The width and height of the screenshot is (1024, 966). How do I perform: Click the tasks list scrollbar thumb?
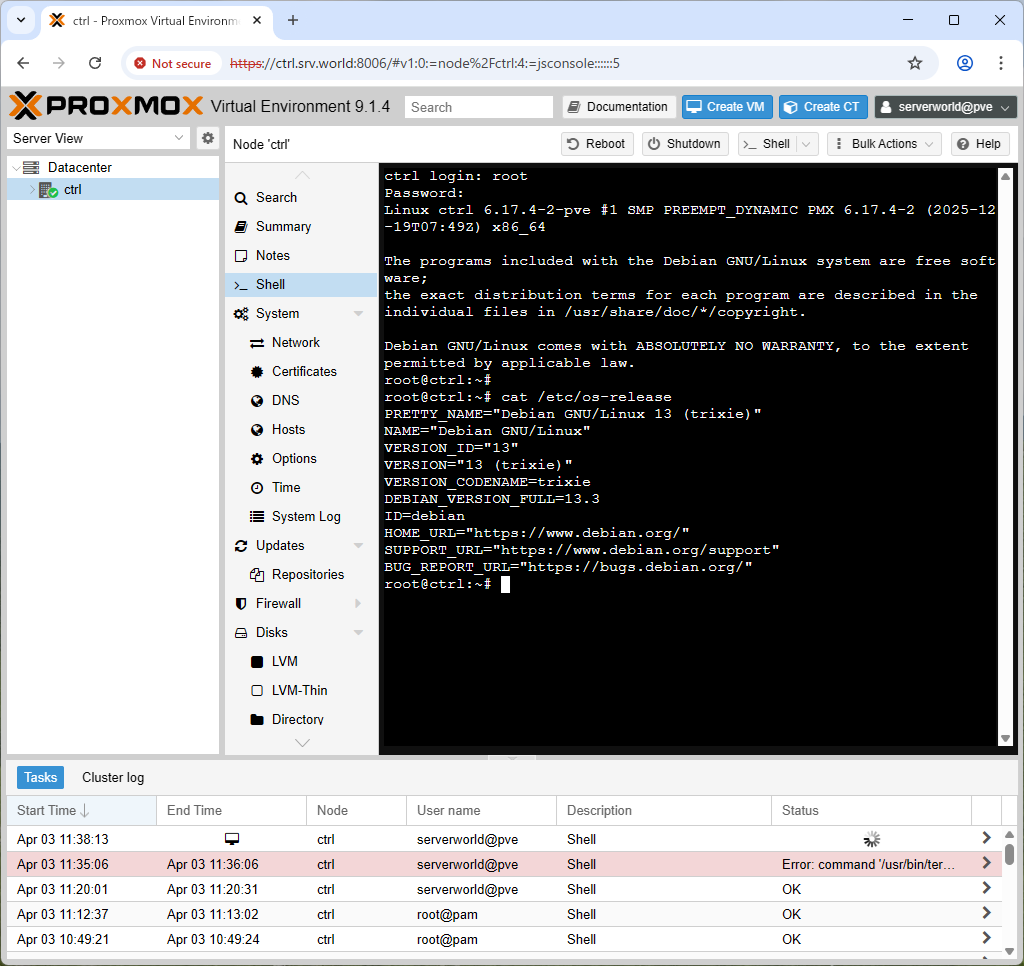click(x=1009, y=854)
